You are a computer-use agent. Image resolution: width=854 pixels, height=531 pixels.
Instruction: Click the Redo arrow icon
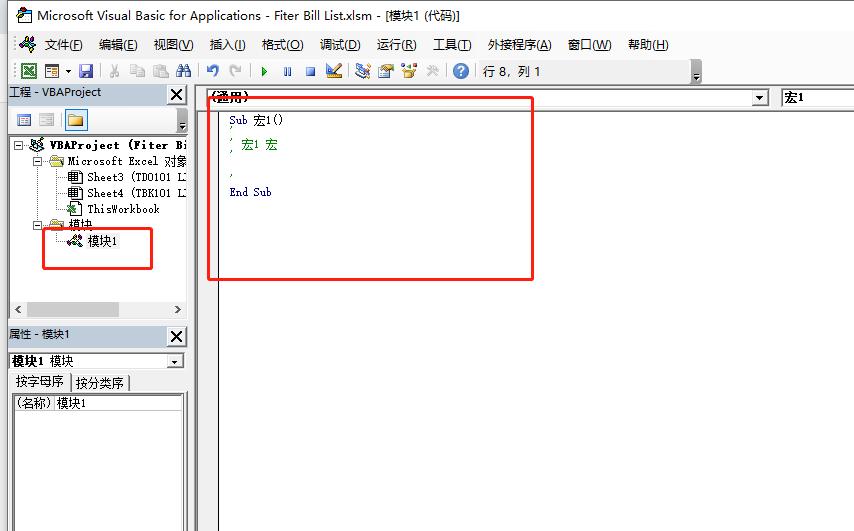click(235, 71)
